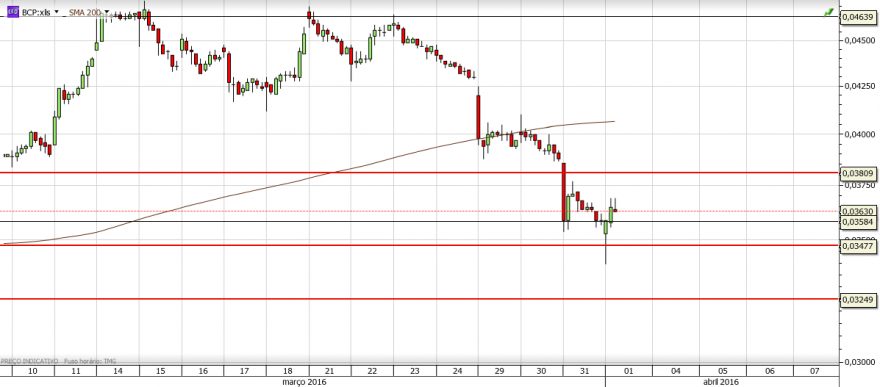
Task: Select the 0,03630 current price label
Action: point(858,211)
